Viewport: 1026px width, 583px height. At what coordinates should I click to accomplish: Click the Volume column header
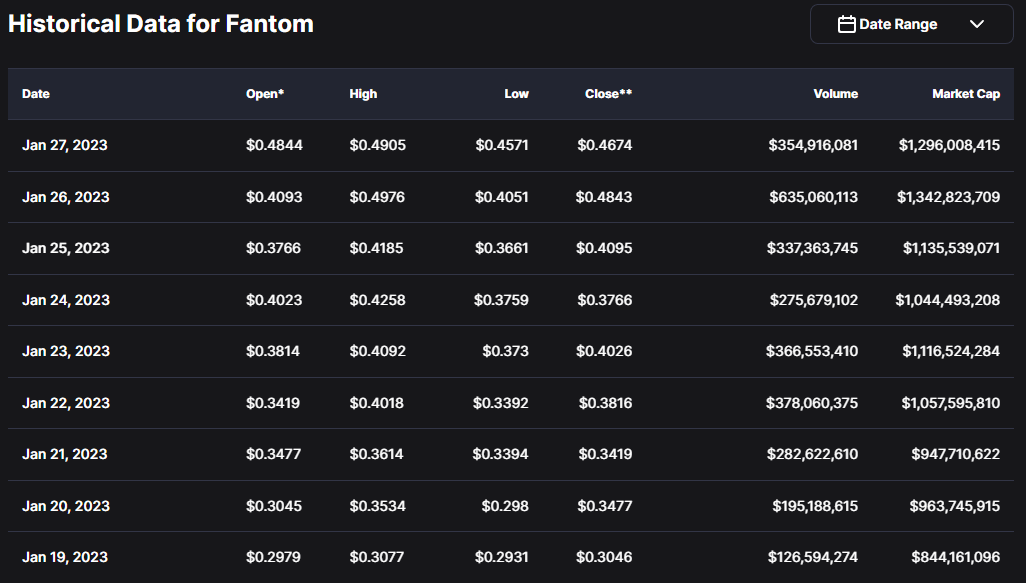click(x=835, y=94)
